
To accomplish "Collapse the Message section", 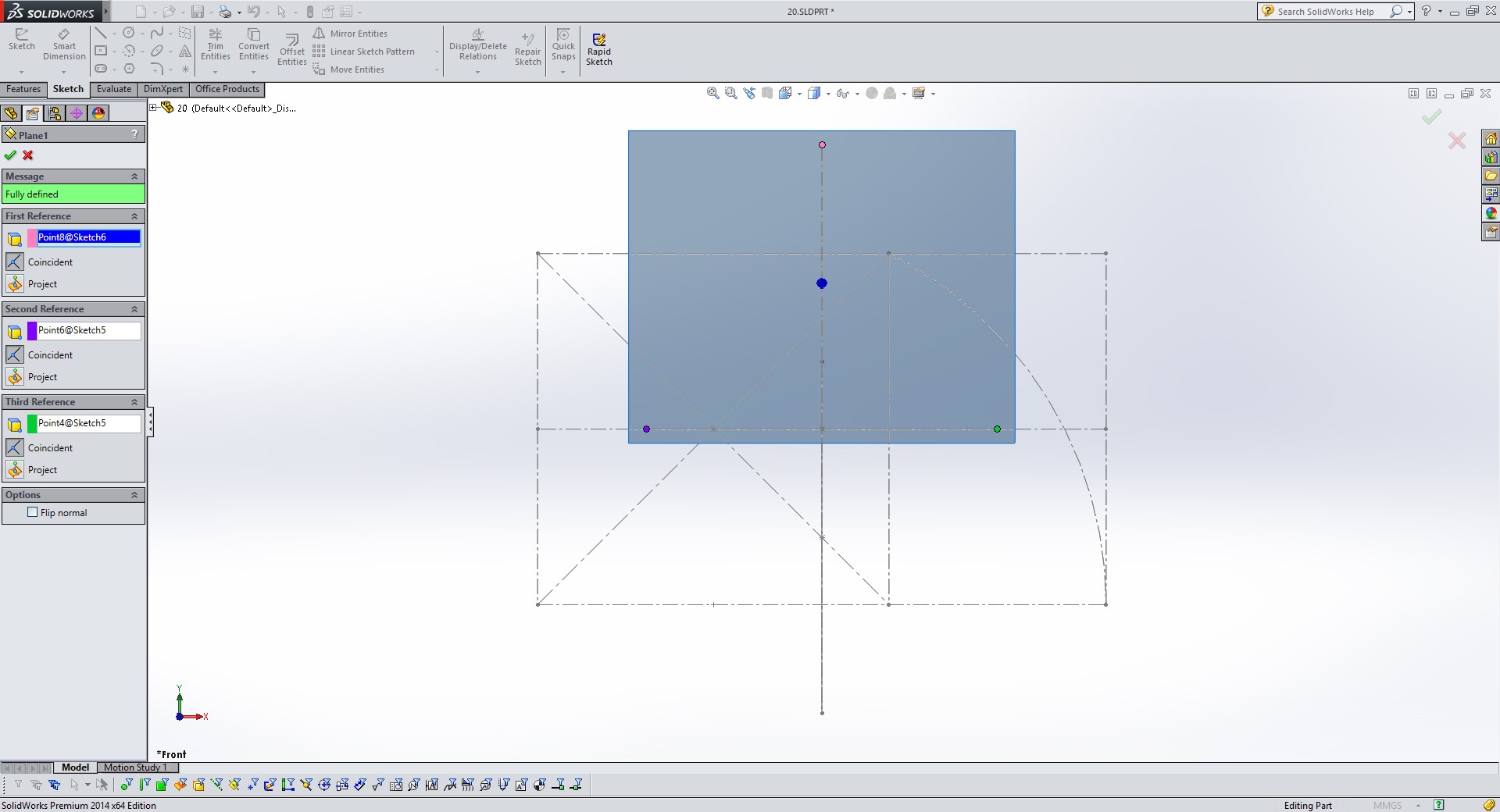I will point(134,176).
